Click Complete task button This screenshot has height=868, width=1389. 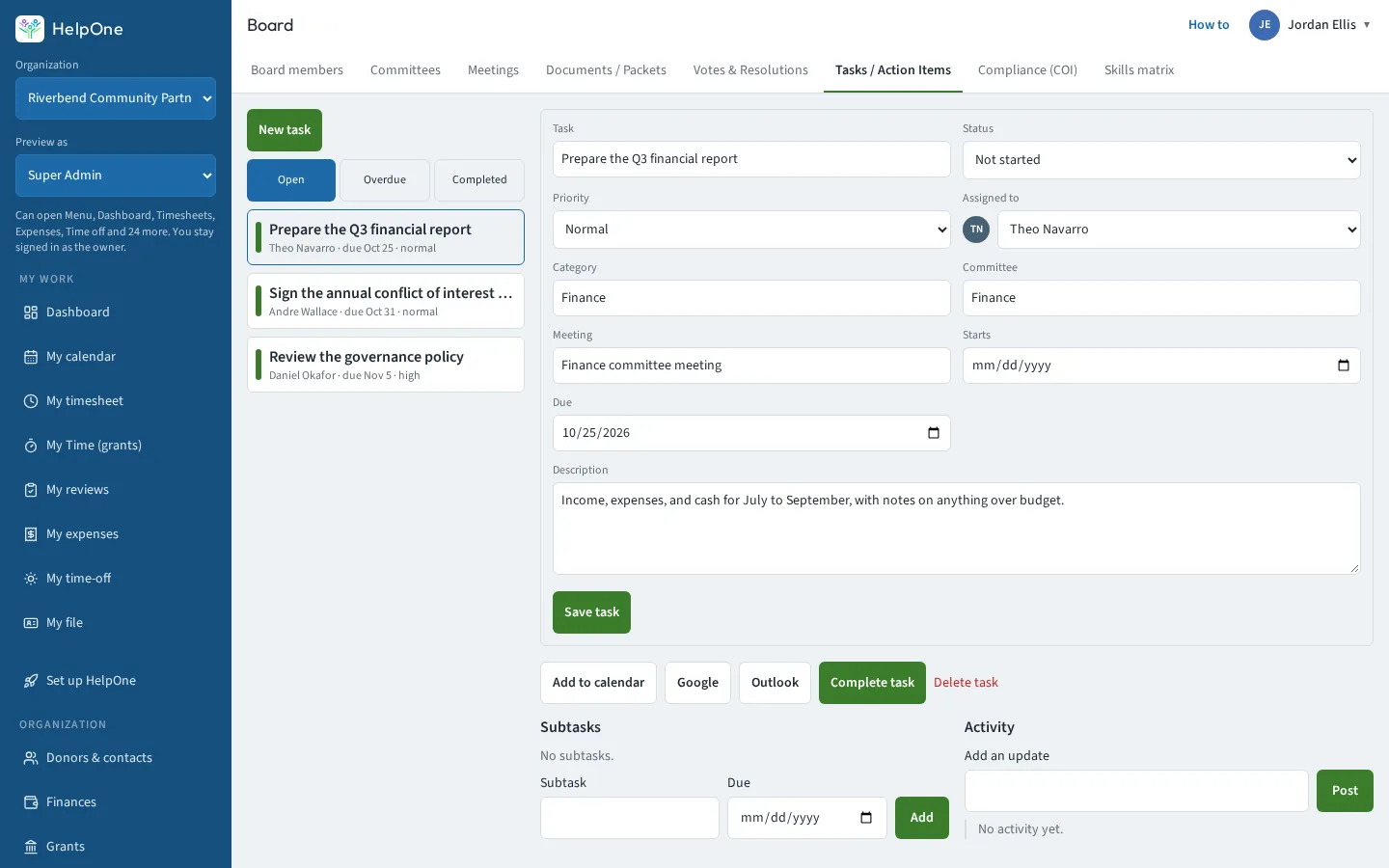[872, 683]
